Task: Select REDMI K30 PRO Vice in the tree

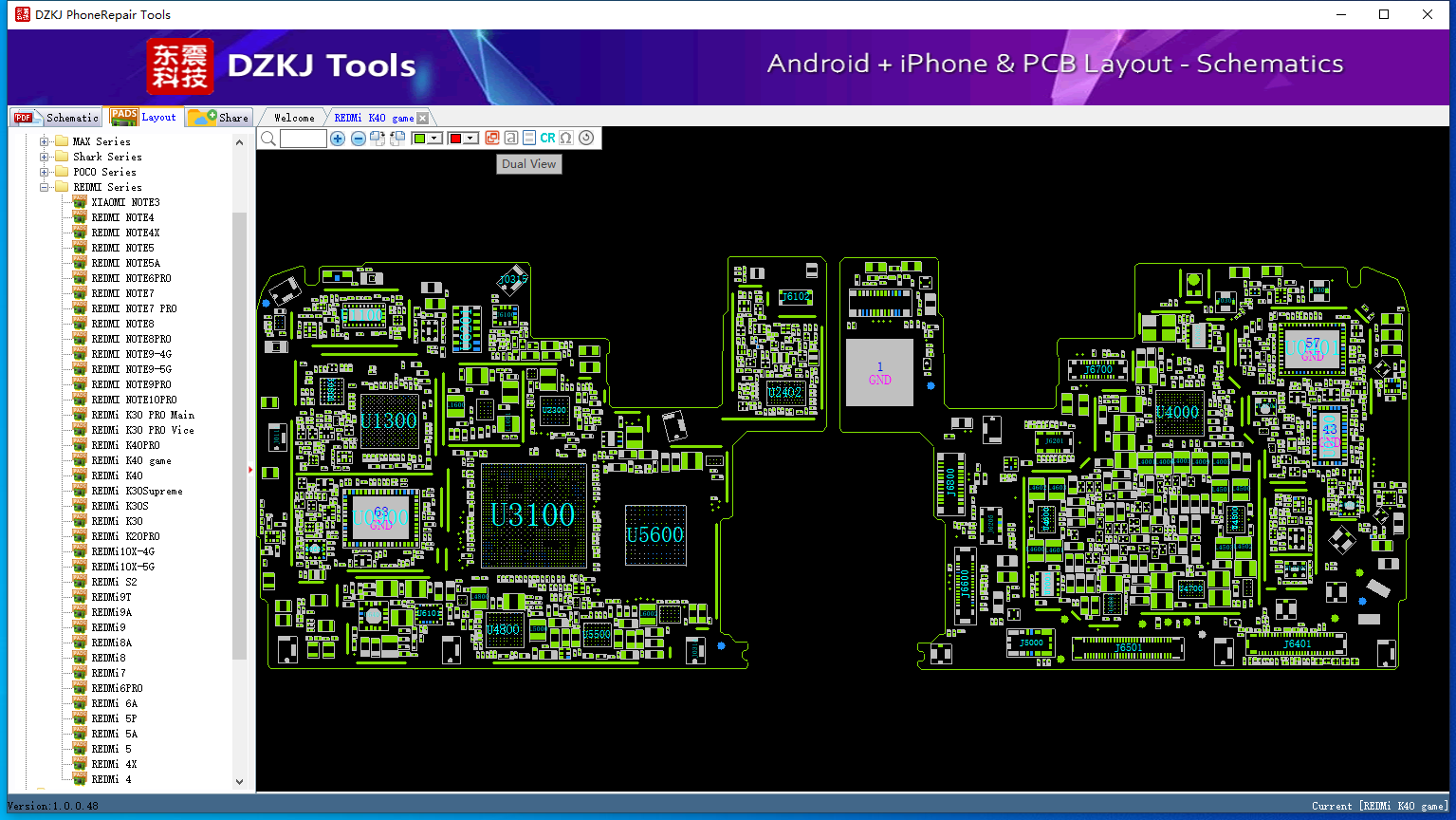Action: click(143, 430)
